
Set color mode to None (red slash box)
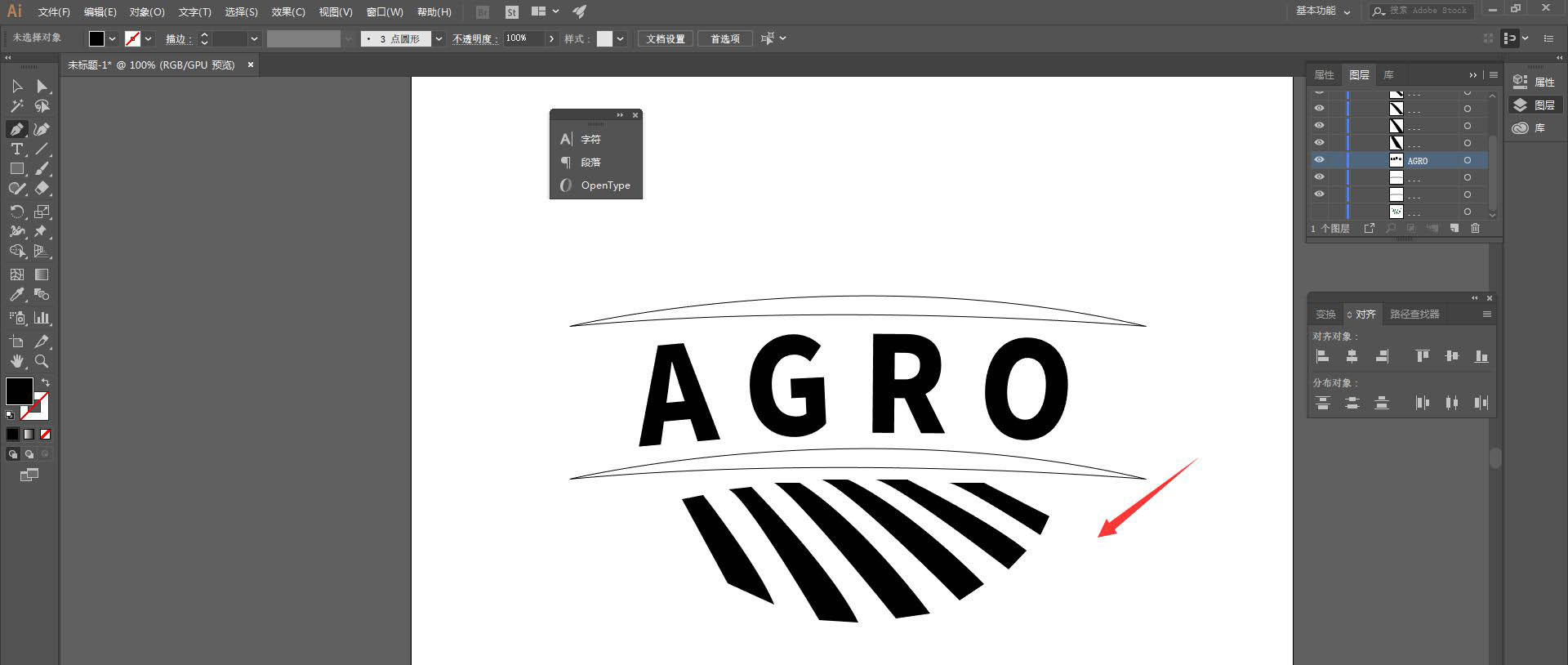click(46, 435)
